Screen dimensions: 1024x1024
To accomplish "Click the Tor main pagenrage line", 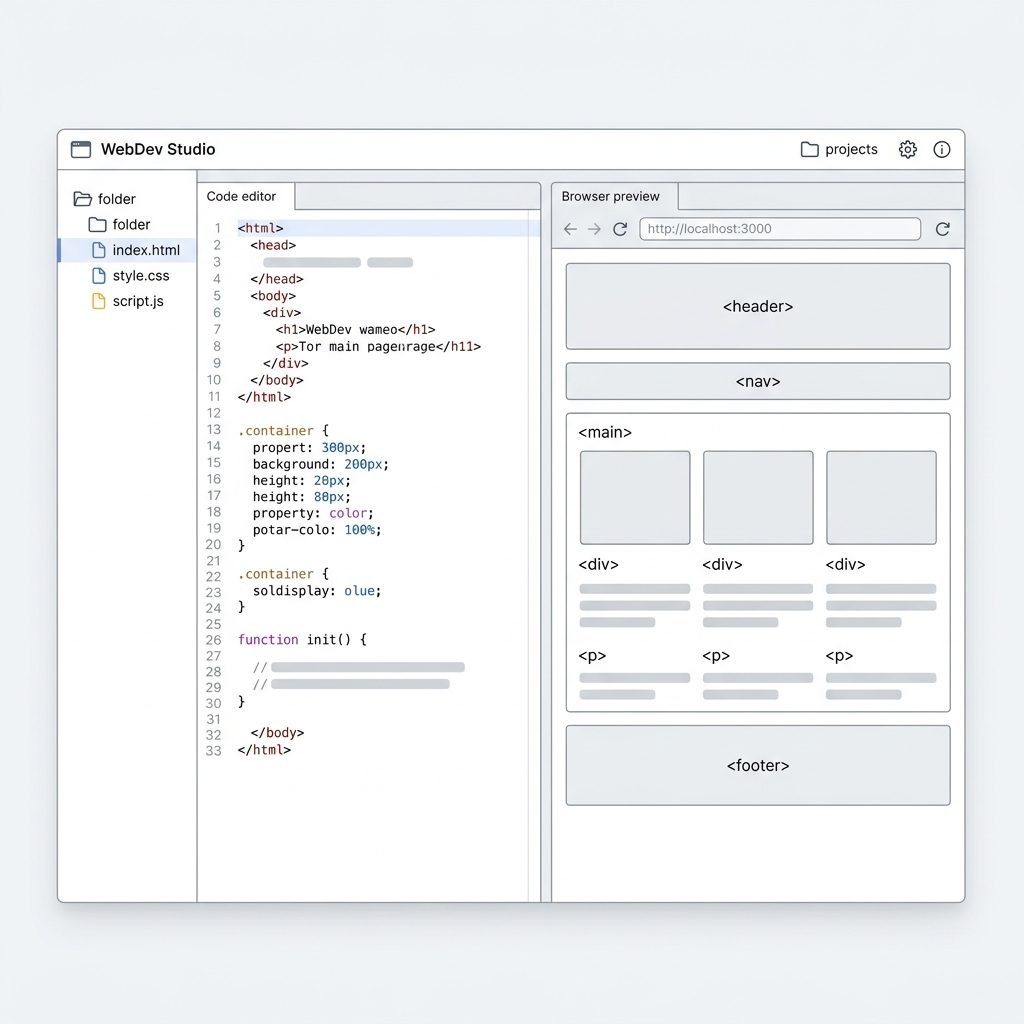I will [x=378, y=347].
